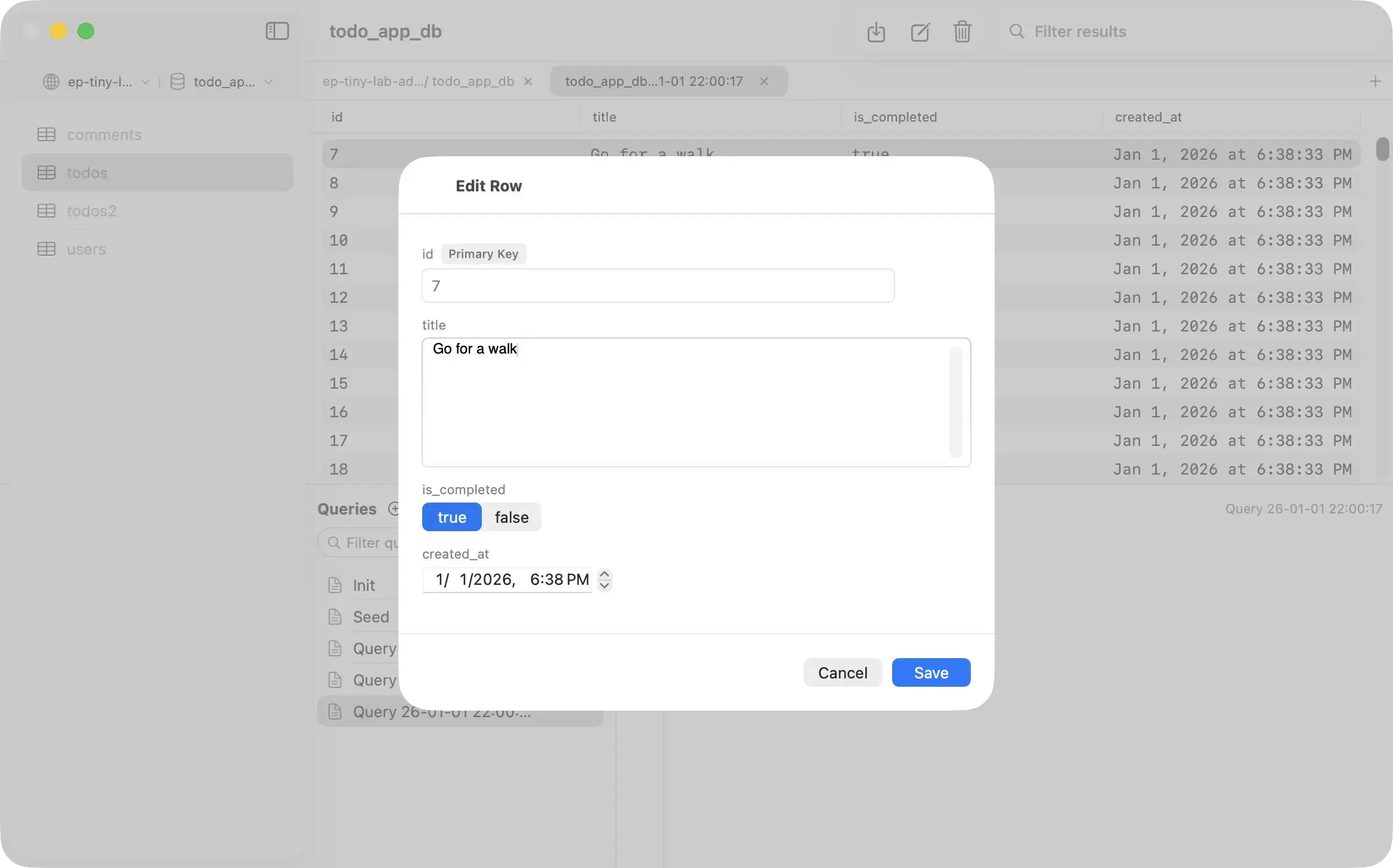Click the export/download icon in toolbar
The image size is (1393, 868).
(876, 32)
